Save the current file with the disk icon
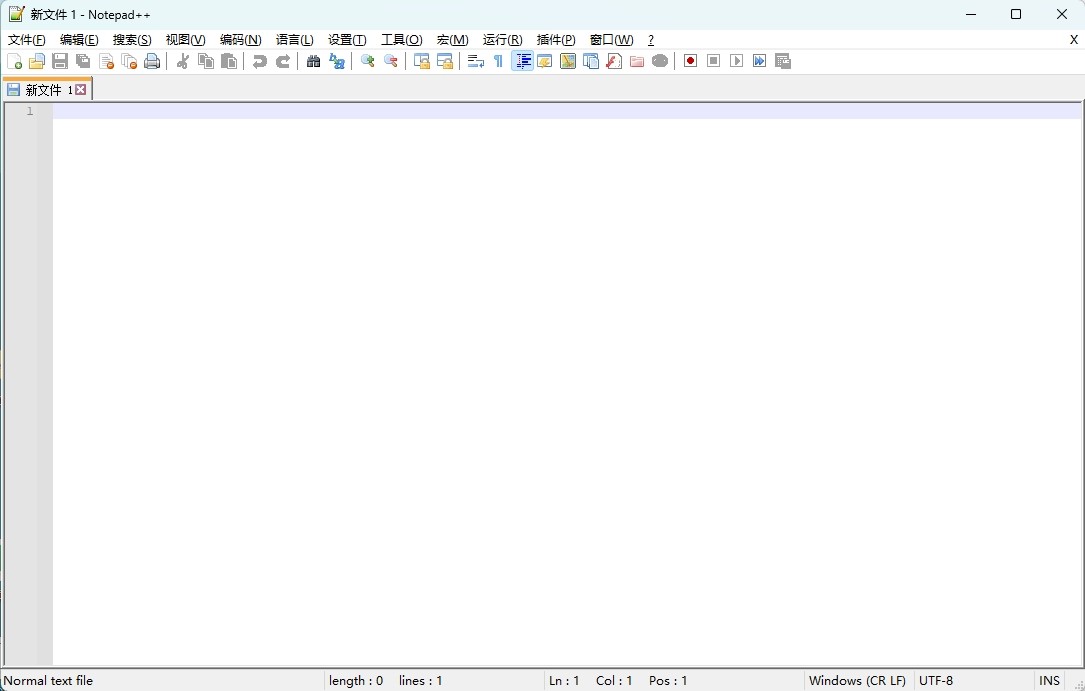This screenshot has width=1085, height=691. point(59,61)
